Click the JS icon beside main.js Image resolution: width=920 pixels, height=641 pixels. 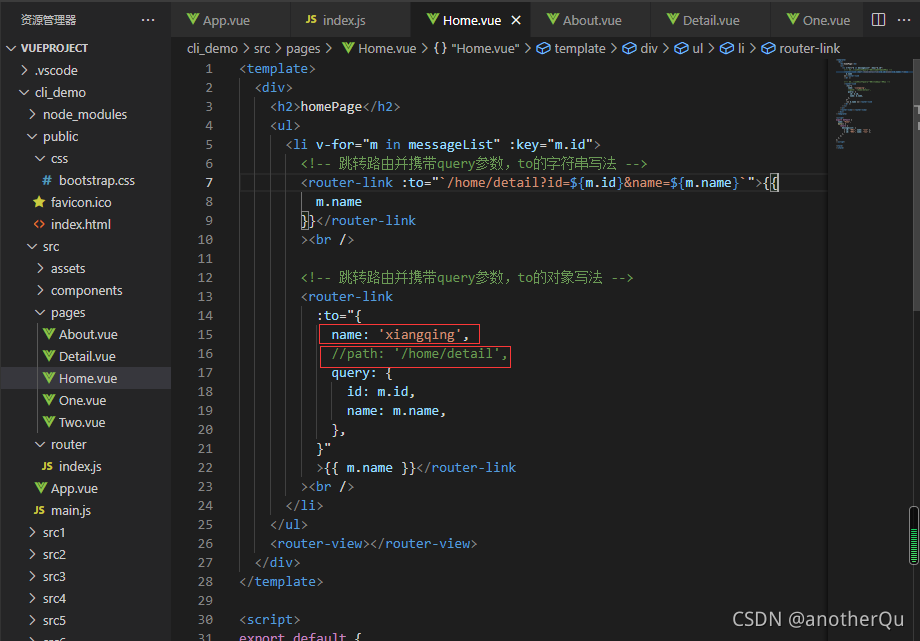click(x=39, y=510)
